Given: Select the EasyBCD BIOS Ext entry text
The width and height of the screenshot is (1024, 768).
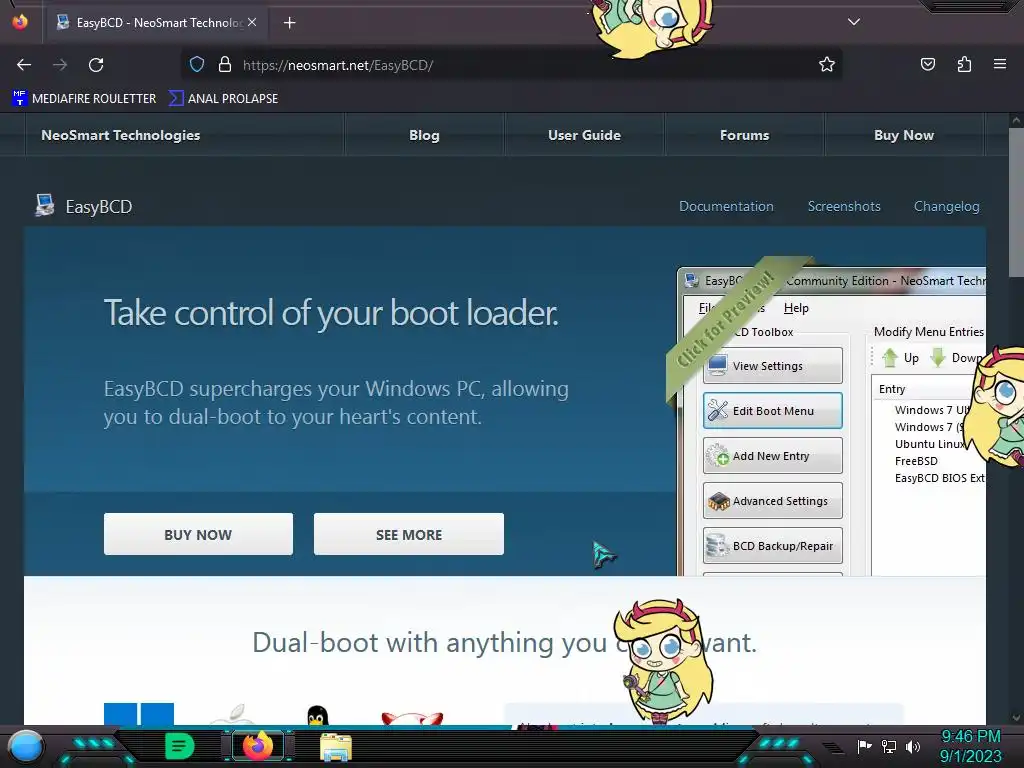Looking at the screenshot, I should (x=939, y=478).
